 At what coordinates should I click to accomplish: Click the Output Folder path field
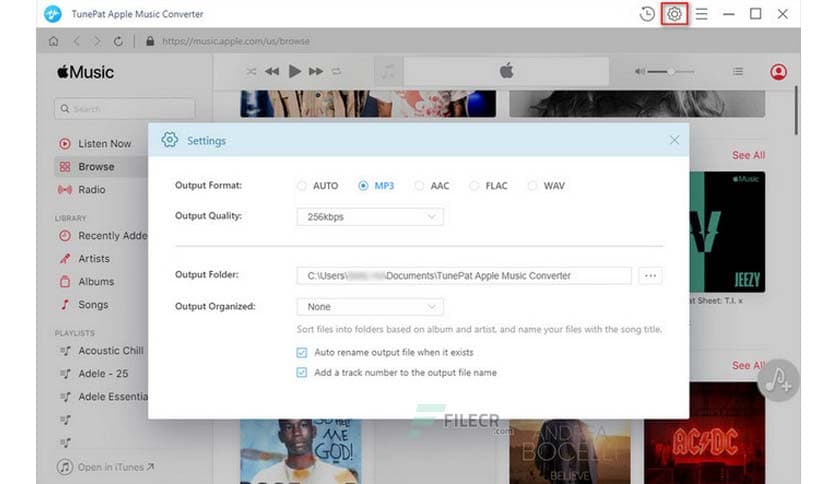[x=464, y=276]
